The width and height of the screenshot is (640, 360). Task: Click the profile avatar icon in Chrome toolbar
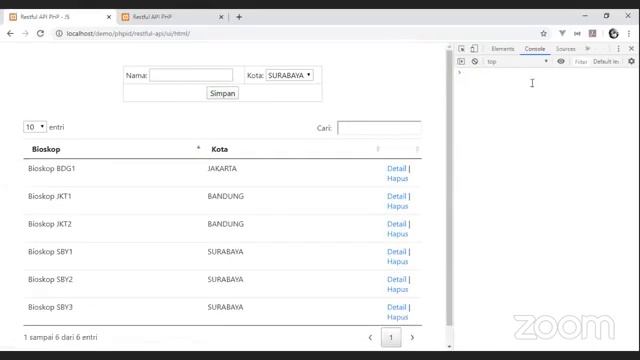pos(613,33)
